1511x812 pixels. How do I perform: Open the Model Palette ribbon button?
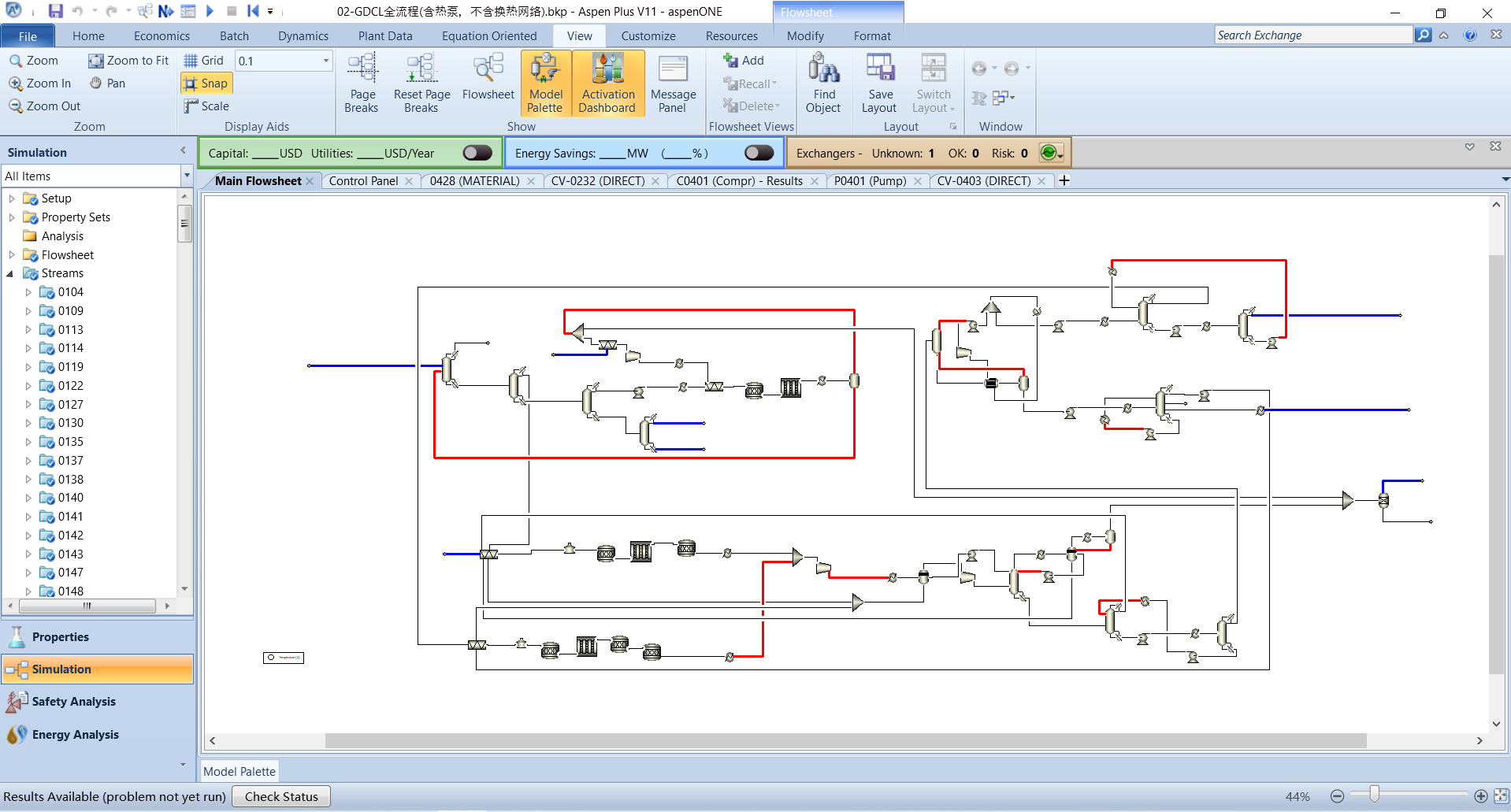point(545,83)
